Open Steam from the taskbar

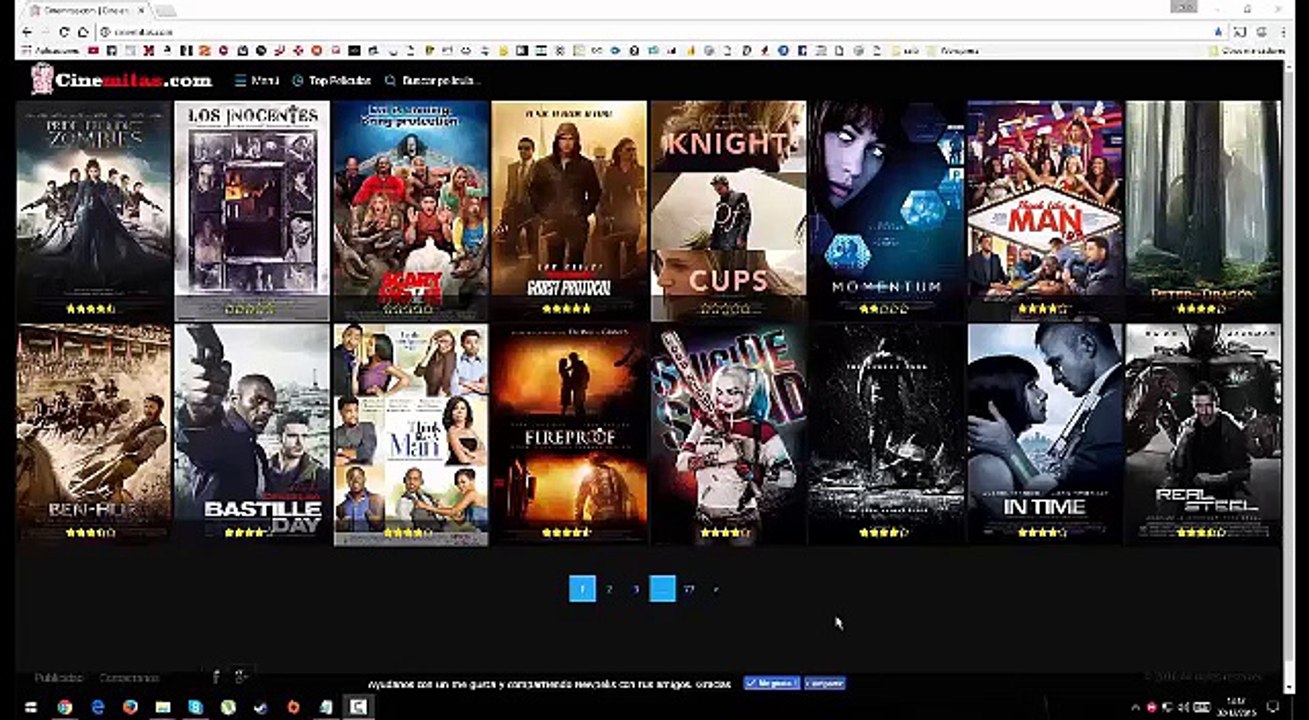pos(260,707)
